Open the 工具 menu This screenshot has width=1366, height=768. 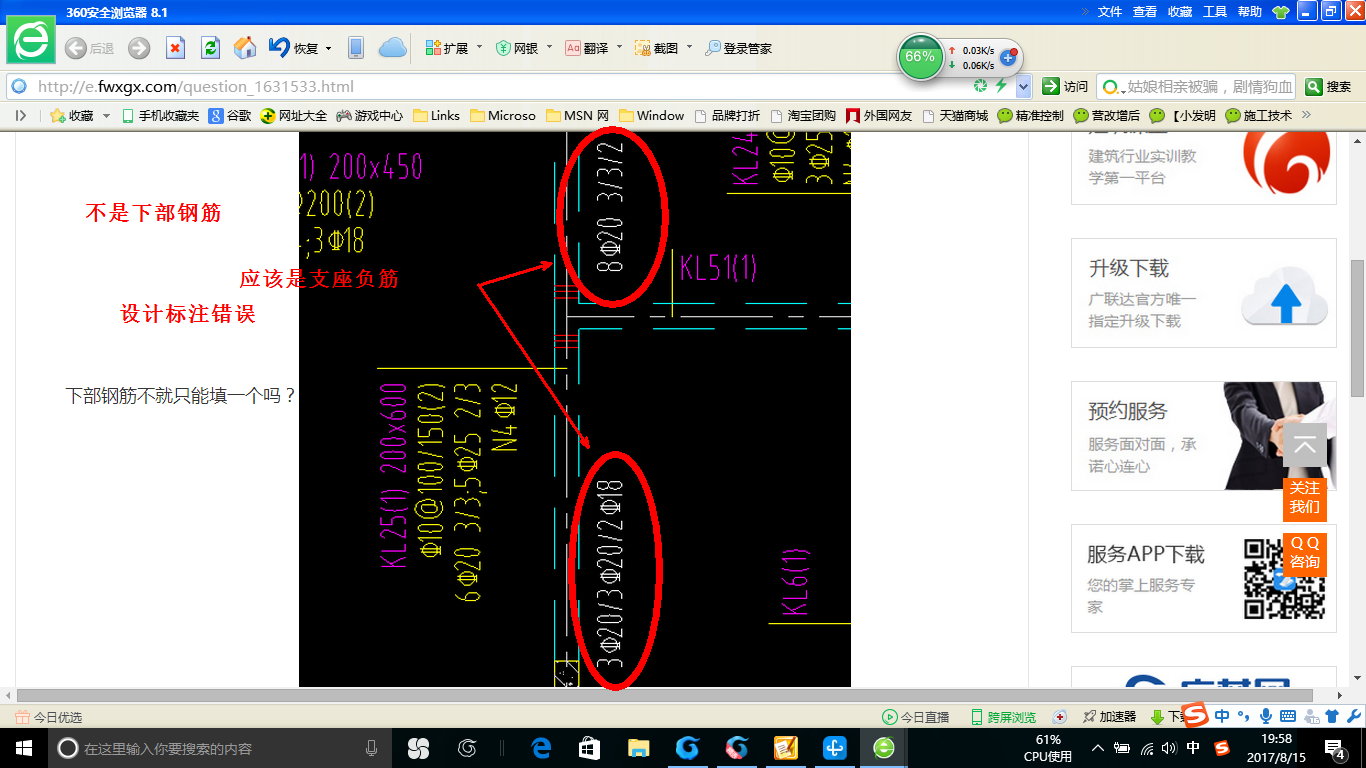[1215, 12]
